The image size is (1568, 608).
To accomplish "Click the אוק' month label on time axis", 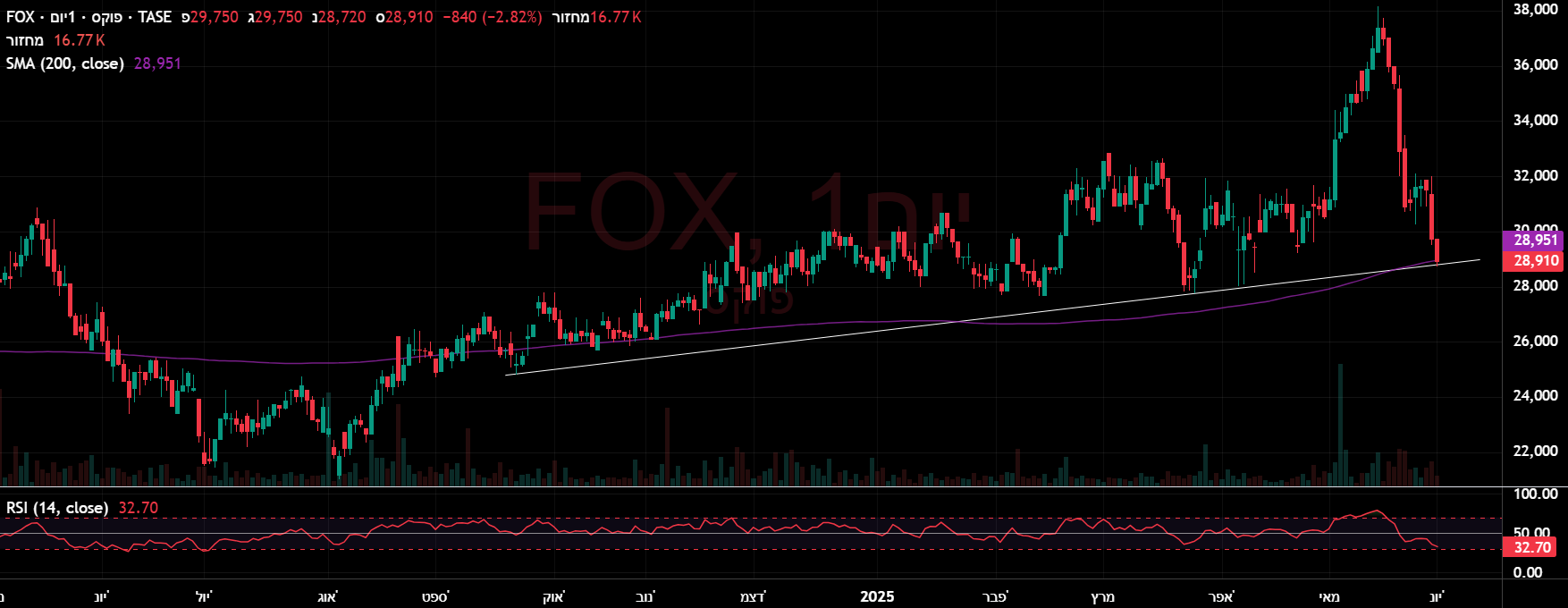I will point(554,597).
